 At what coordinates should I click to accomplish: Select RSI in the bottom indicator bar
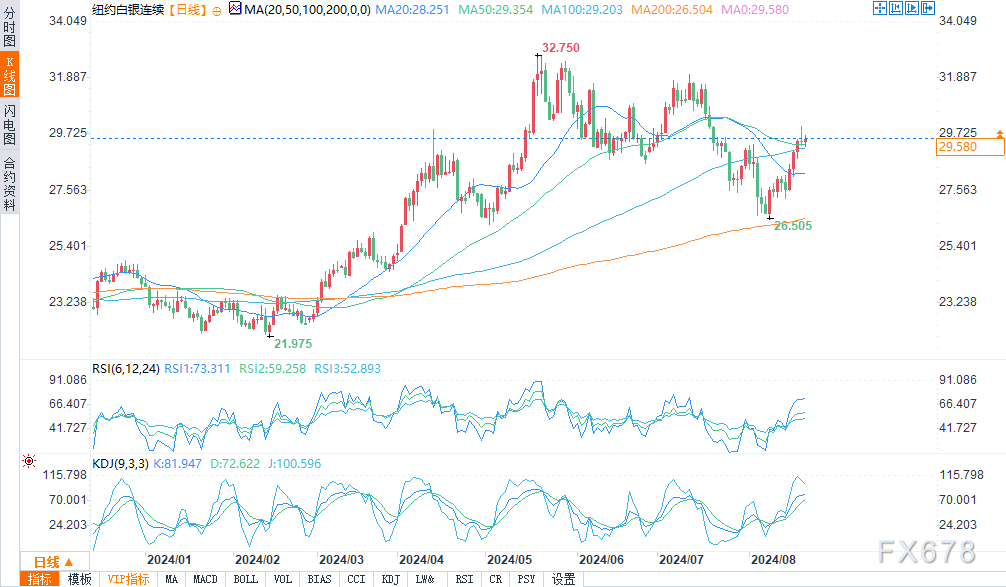pyautogui.click(x=465, y=579)
